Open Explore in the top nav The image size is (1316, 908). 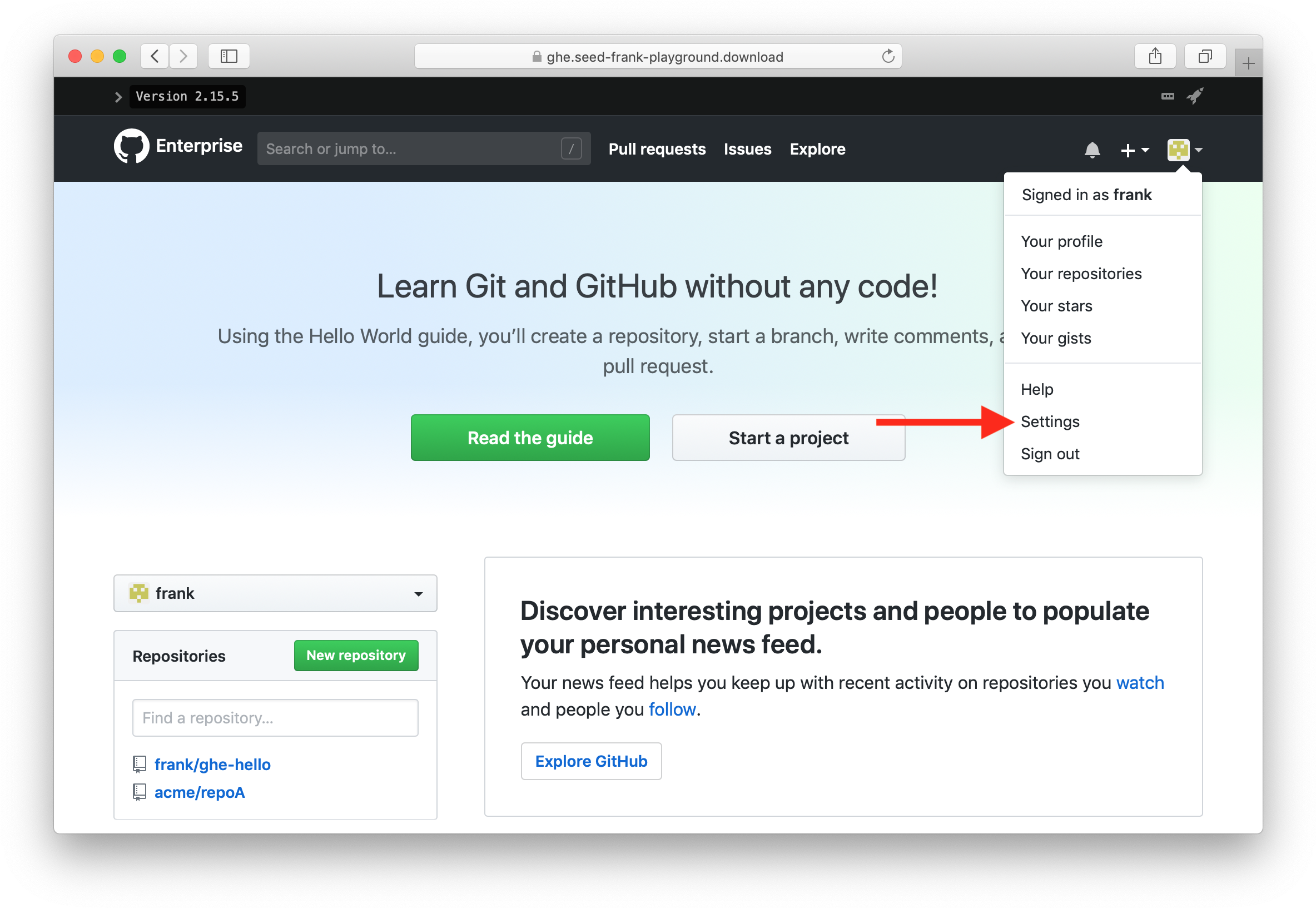(817, 149)
